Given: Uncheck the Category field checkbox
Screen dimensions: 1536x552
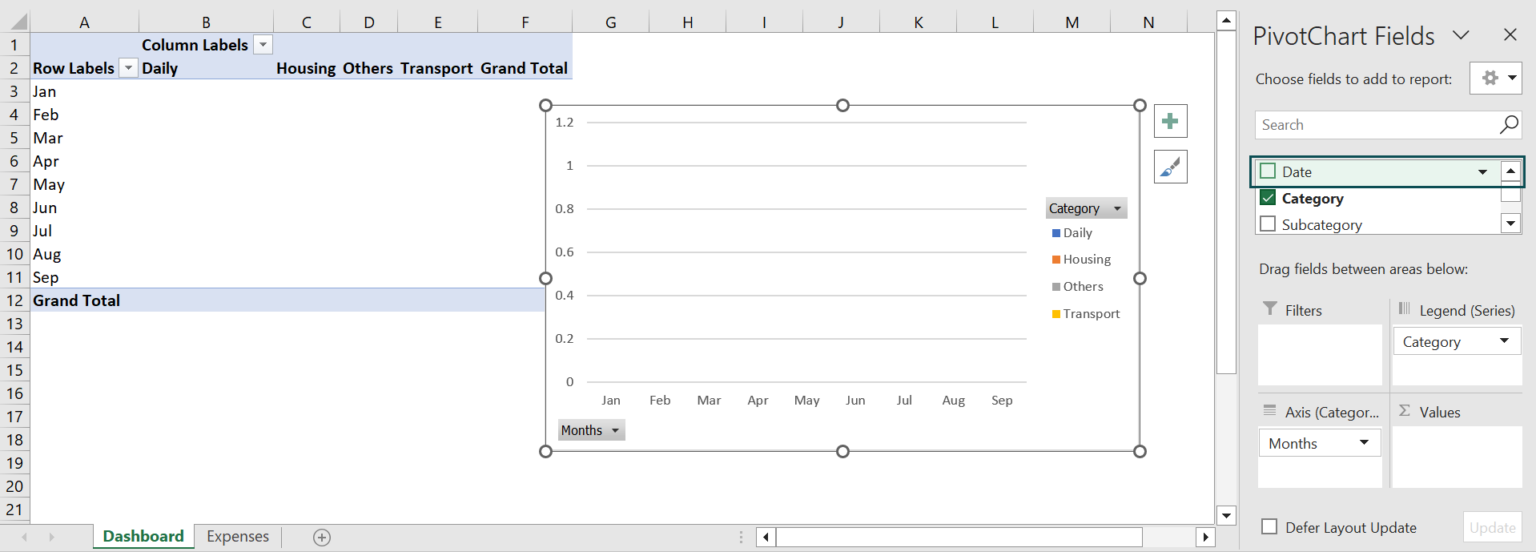Looking at the screenshot, I should [x=1268, y=198].
